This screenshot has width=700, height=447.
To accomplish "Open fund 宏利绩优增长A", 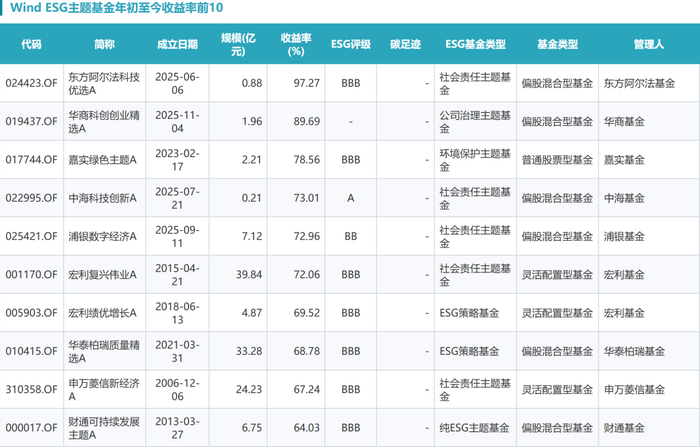I will [x=102, y=313].
